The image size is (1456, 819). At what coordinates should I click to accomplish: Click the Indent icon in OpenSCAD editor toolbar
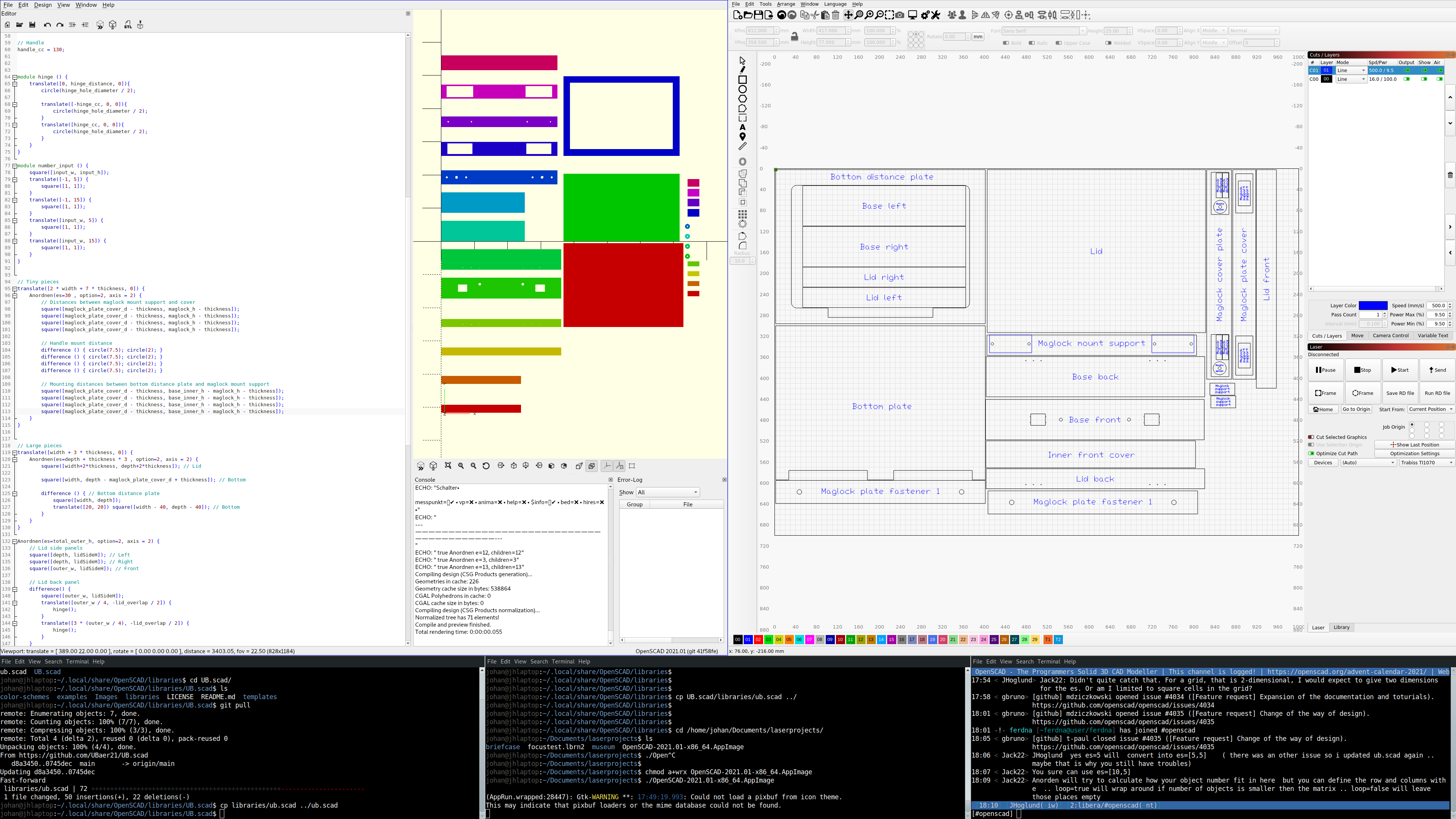pyautogui.click(x=85, y=25)
